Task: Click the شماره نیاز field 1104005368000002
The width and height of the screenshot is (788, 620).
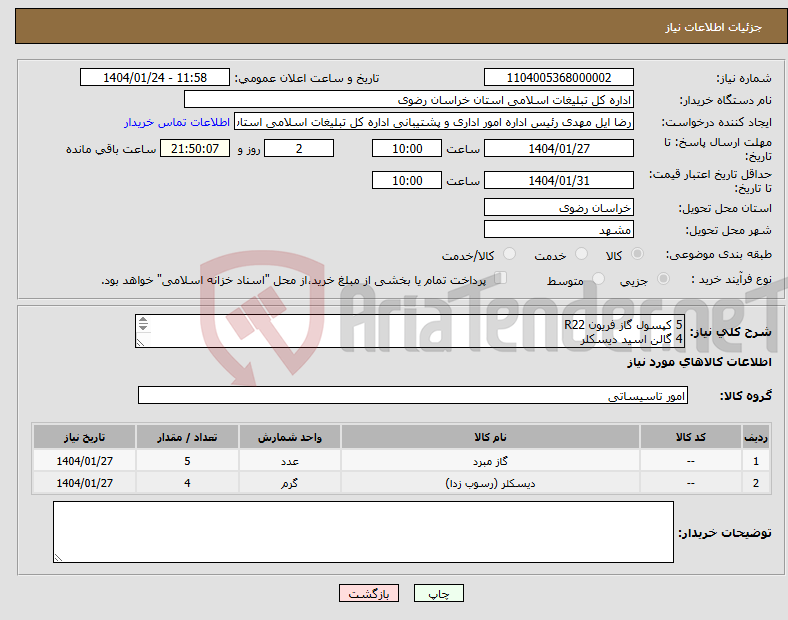Action: (558, 77)
